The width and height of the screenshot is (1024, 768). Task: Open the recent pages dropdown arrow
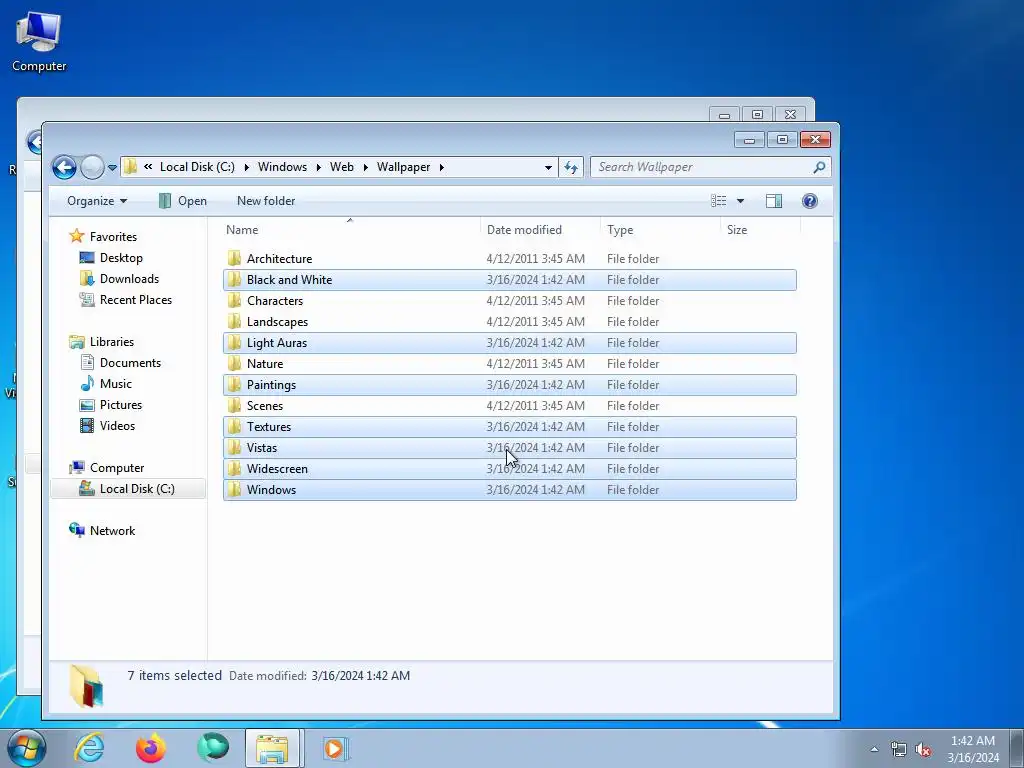click(x=112, y=168)
